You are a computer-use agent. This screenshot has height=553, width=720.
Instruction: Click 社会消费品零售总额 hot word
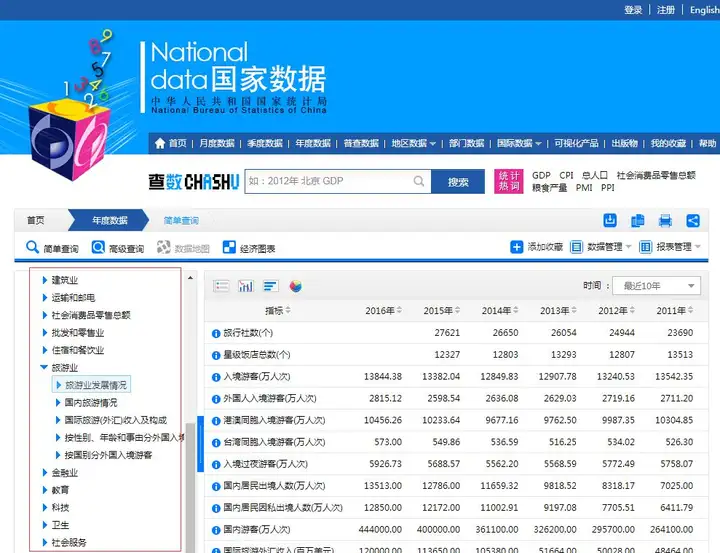(656, 175)
